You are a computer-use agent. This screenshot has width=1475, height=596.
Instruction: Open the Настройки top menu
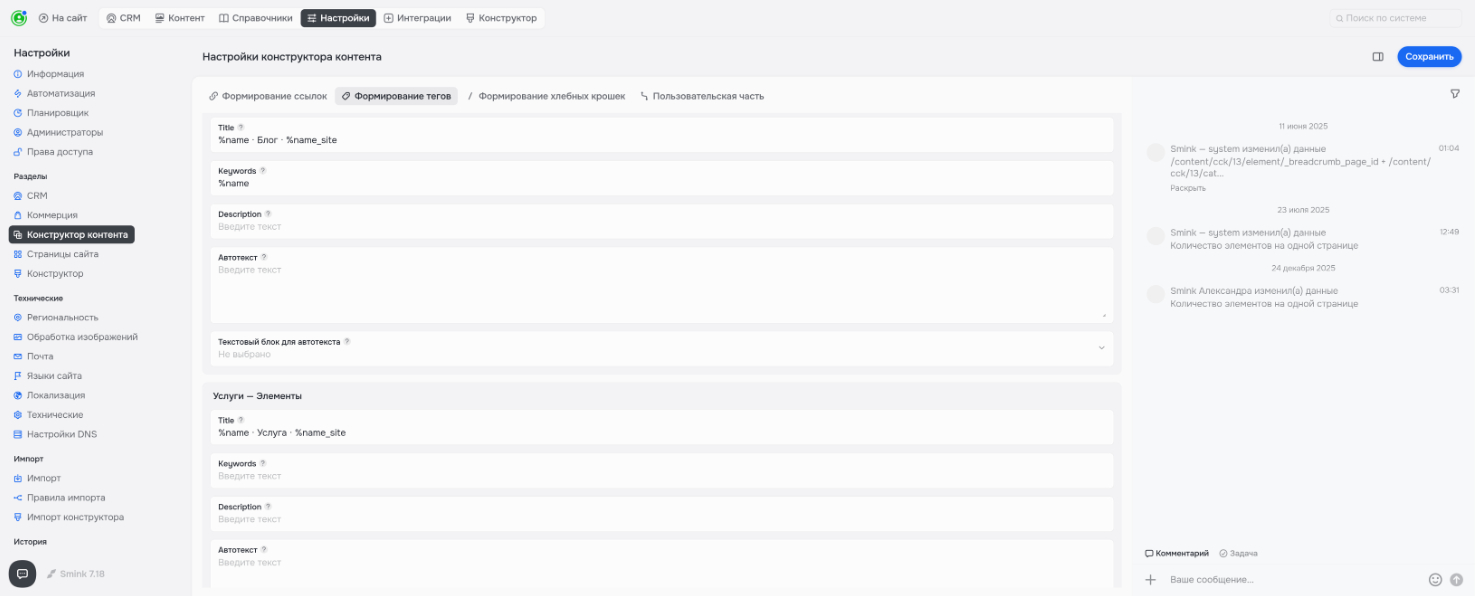pos(338,18)
